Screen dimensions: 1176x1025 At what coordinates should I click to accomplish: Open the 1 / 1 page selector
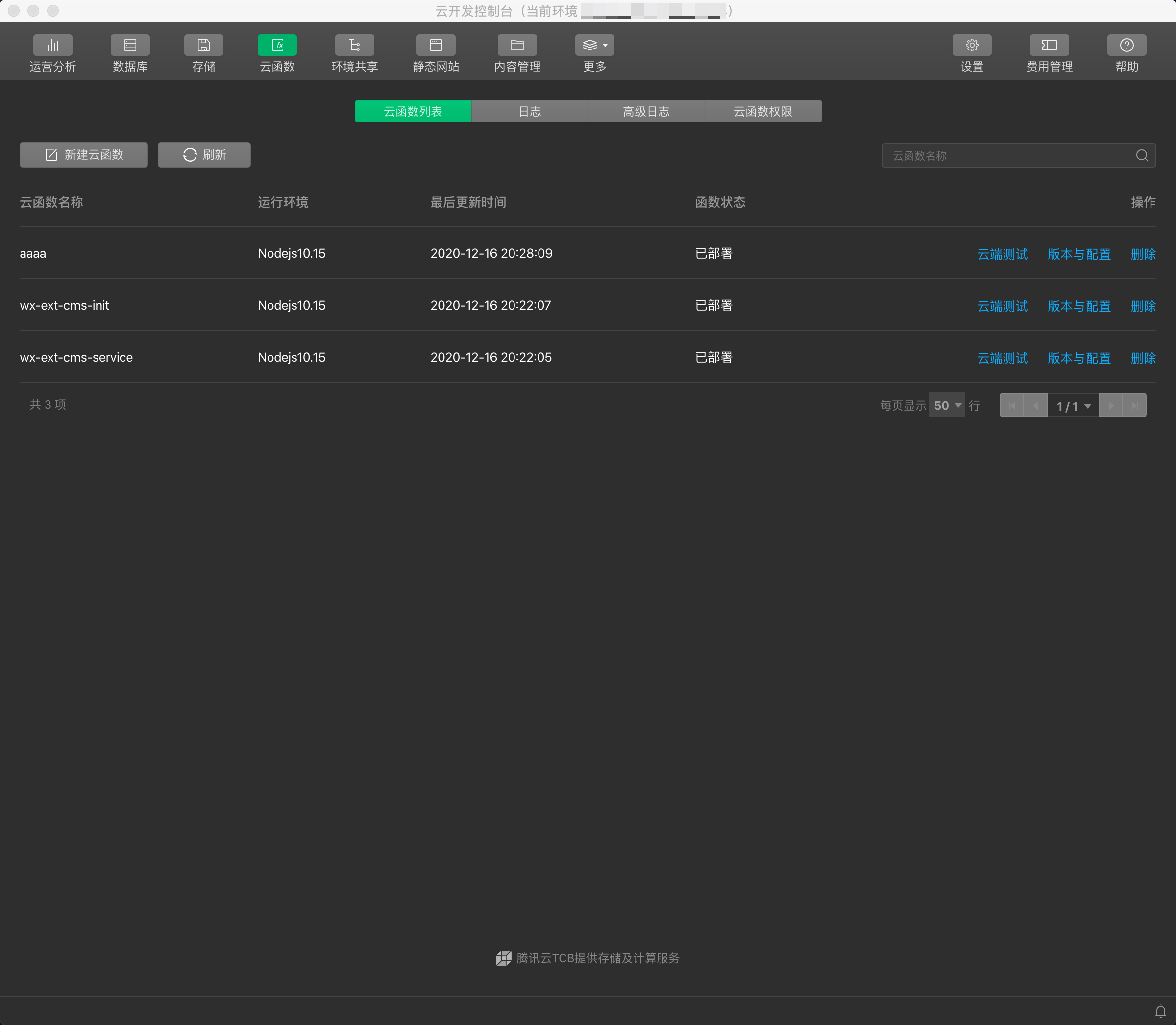(1073, 406)
